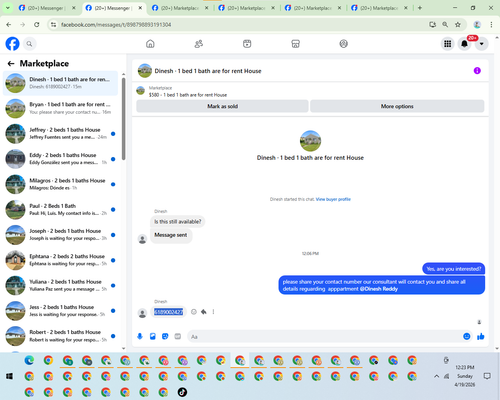Screen dimensions: 500x400
Task: Click the large house listing photo
Action: point(310,141)
